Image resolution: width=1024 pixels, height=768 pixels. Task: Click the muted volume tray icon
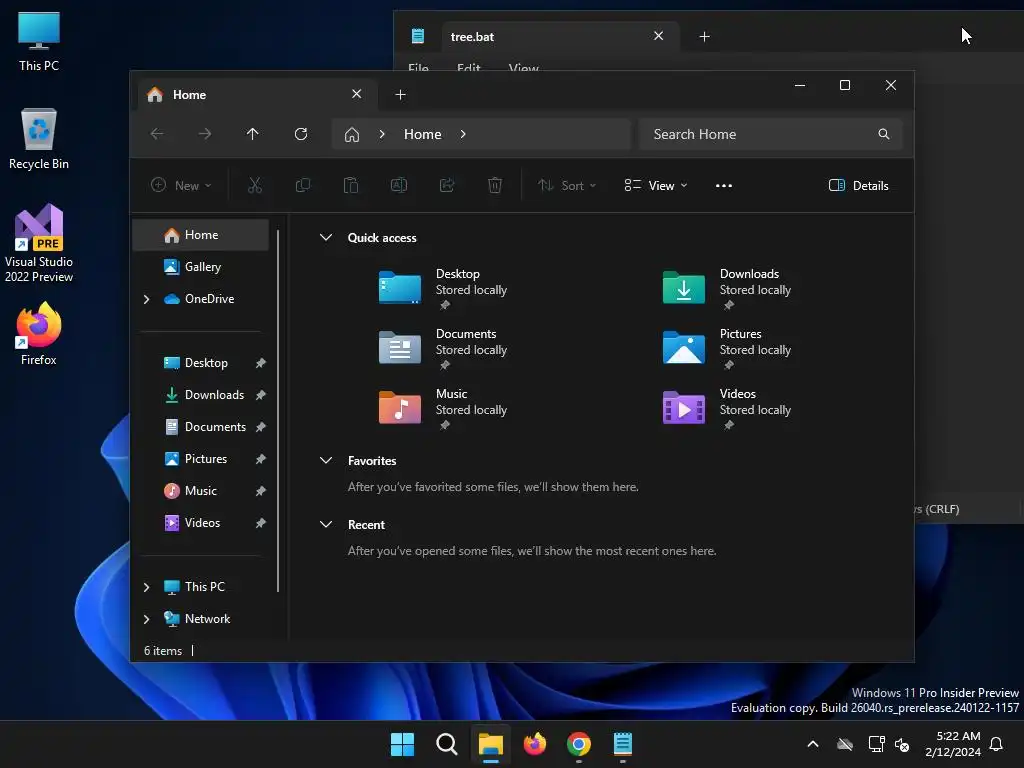pyautogui.click(x=902, y=744)
